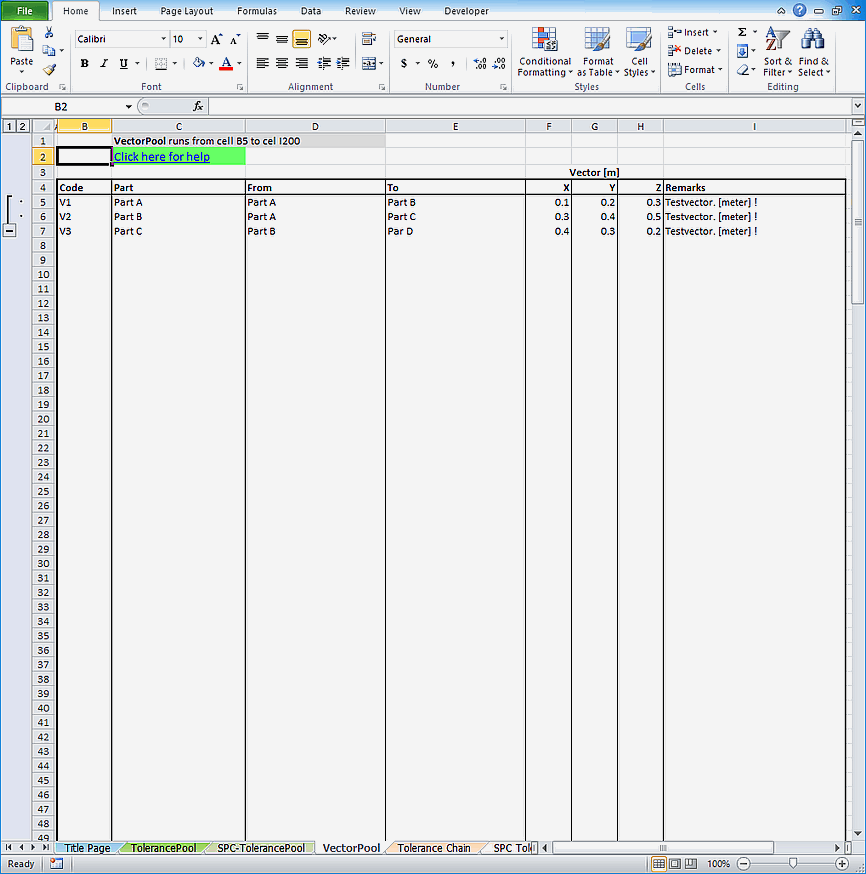Apply accounting dollar number format
Image resolution: width=866 pixels, height=874 pixels.
coord(404,64)
